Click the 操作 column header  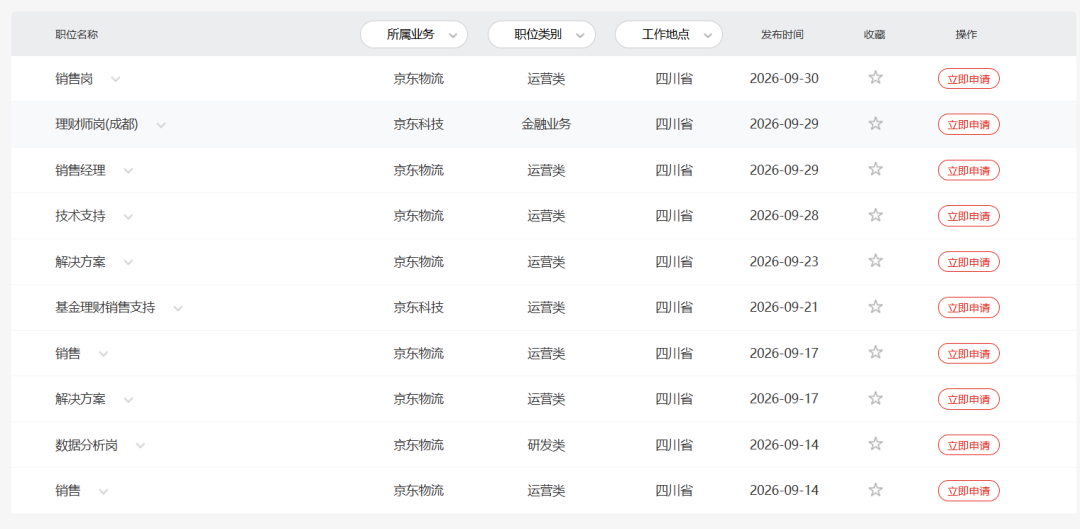pos(966,34)
